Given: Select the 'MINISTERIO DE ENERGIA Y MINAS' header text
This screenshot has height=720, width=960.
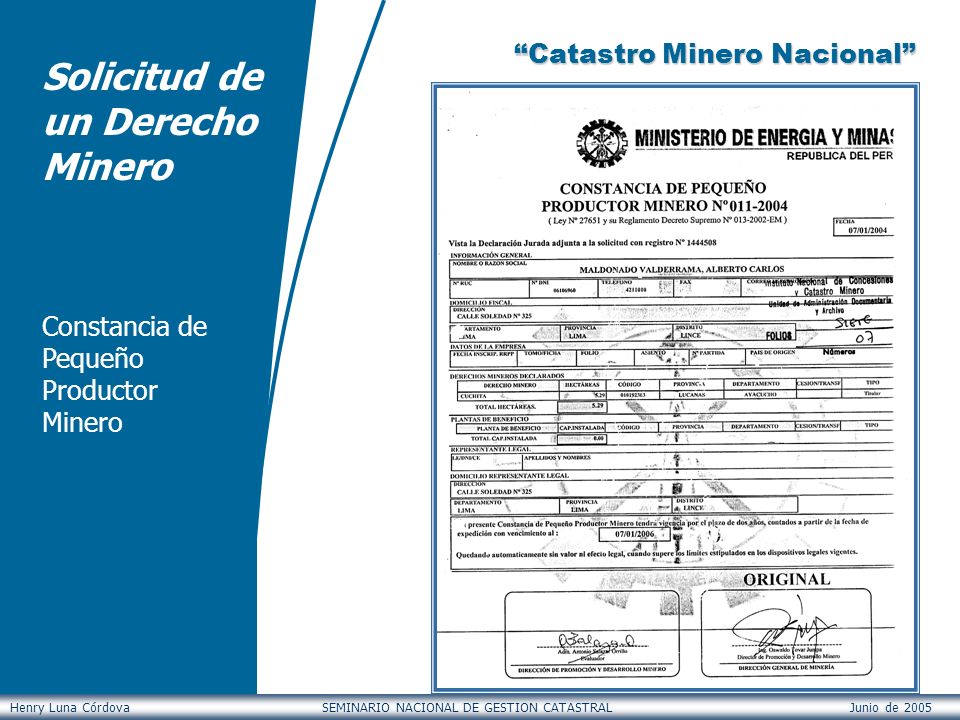Looking at the screenshot, I should [x=764, y=138].
